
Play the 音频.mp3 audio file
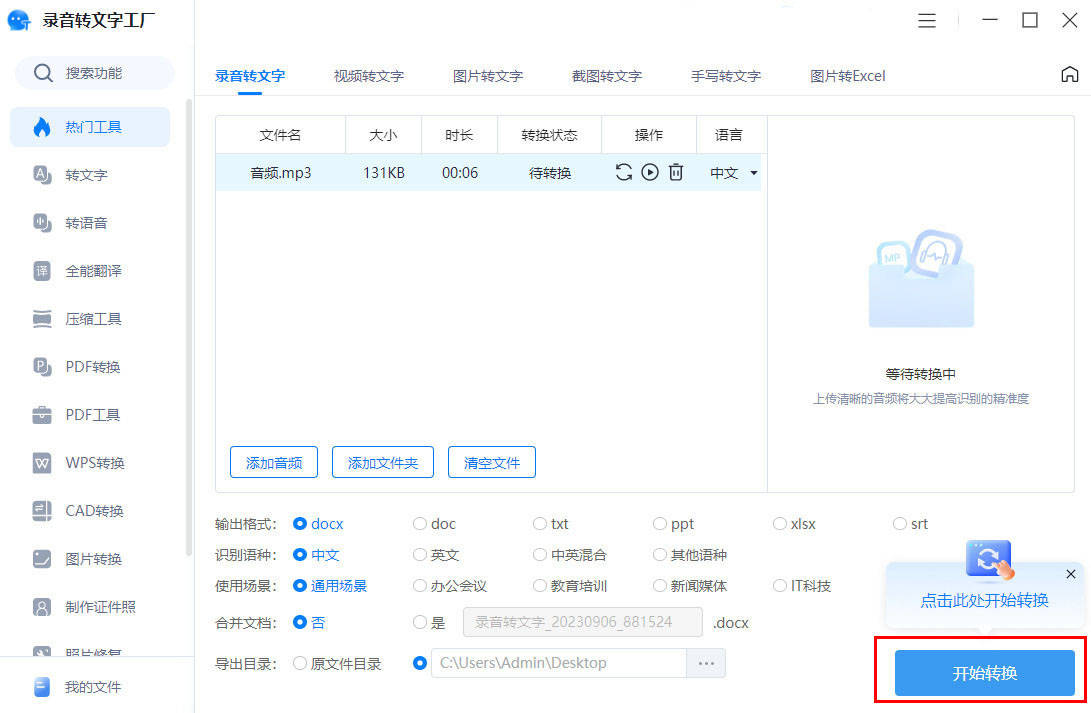(x=650, y=172)
